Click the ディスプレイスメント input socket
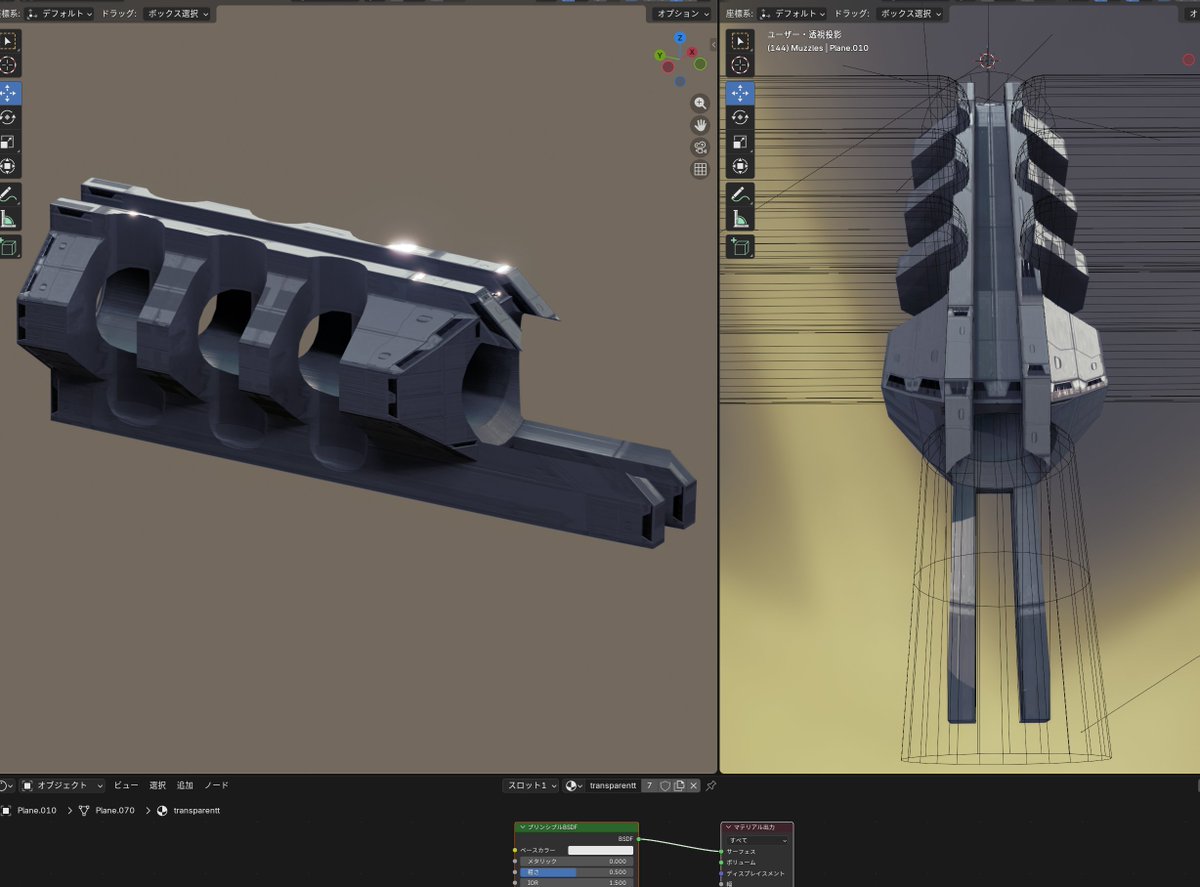This screenshot has width=1200, height=887. (x=721, y=873)
